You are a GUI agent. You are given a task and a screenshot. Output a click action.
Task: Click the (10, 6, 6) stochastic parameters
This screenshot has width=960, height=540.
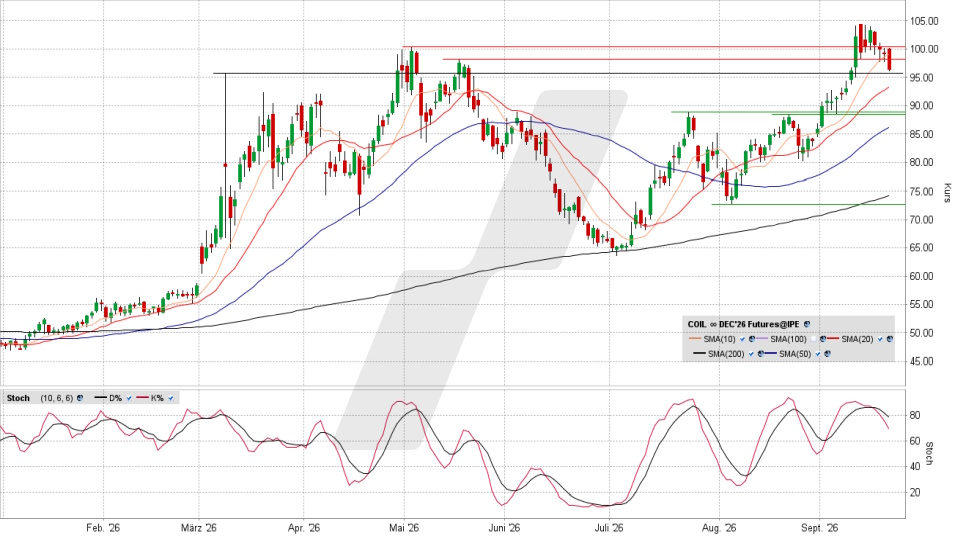[x=57, y=398]
